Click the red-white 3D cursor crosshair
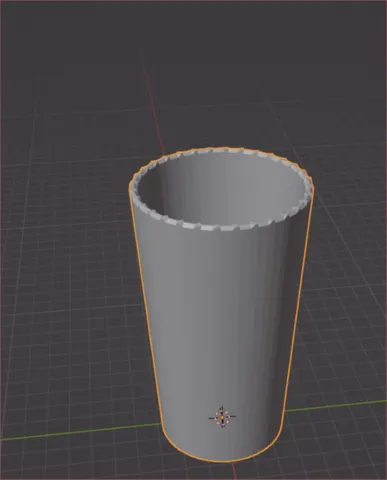 222,417
